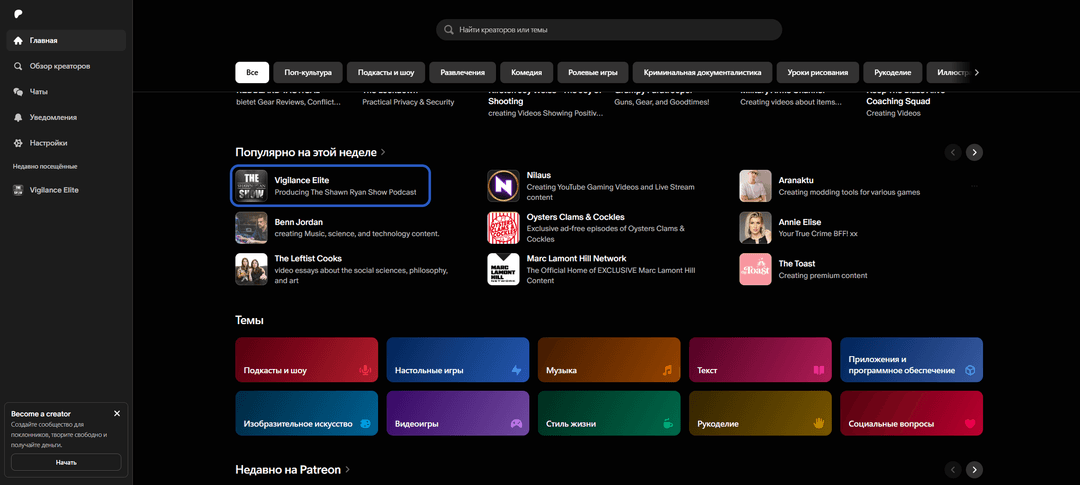Click the Benn Jordan creator name
Viewport: 1080px width, 485px height.
298,222
